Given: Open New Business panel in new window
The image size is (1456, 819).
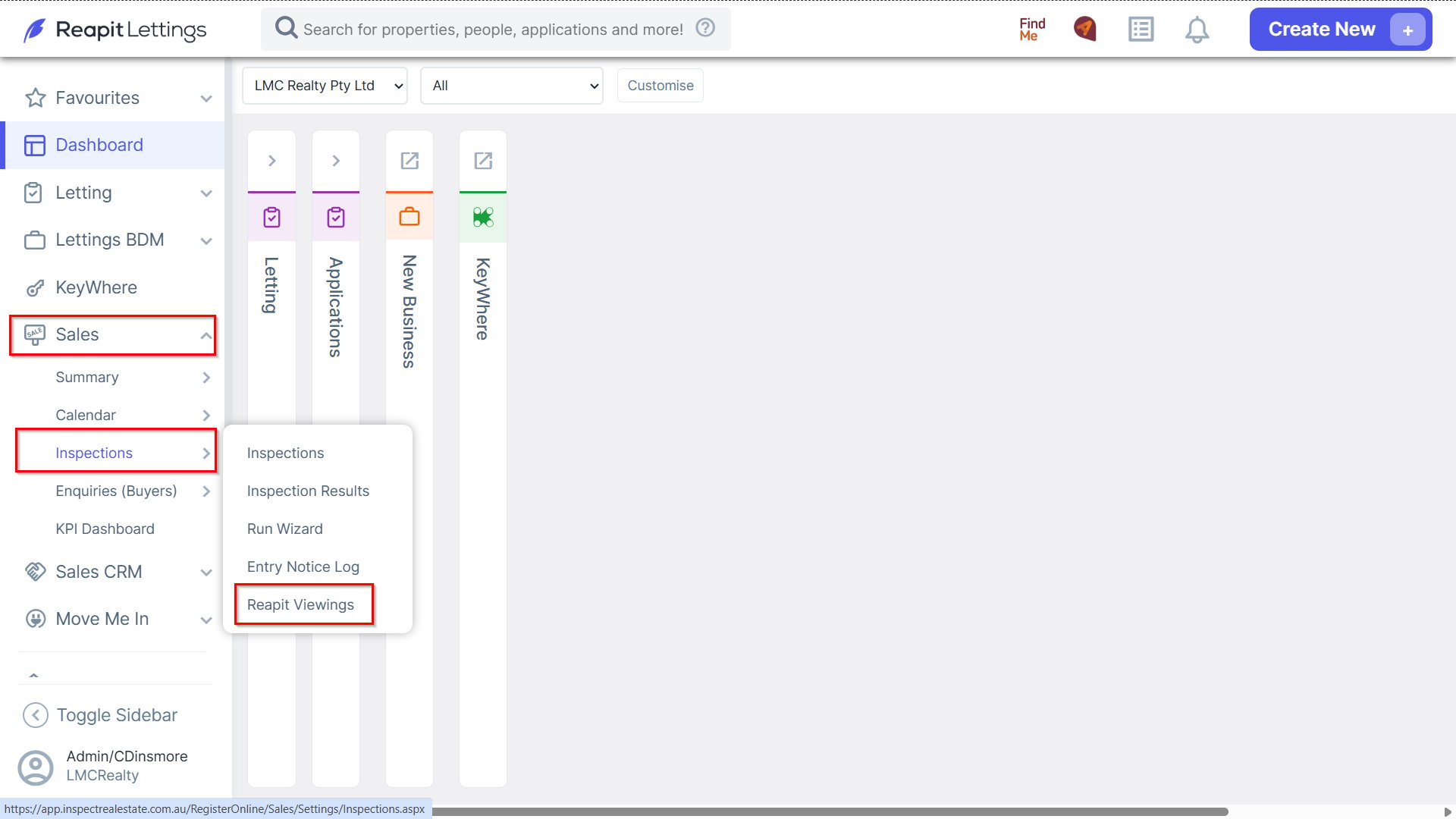Looking at the screenshot, I should pos(409,161).
